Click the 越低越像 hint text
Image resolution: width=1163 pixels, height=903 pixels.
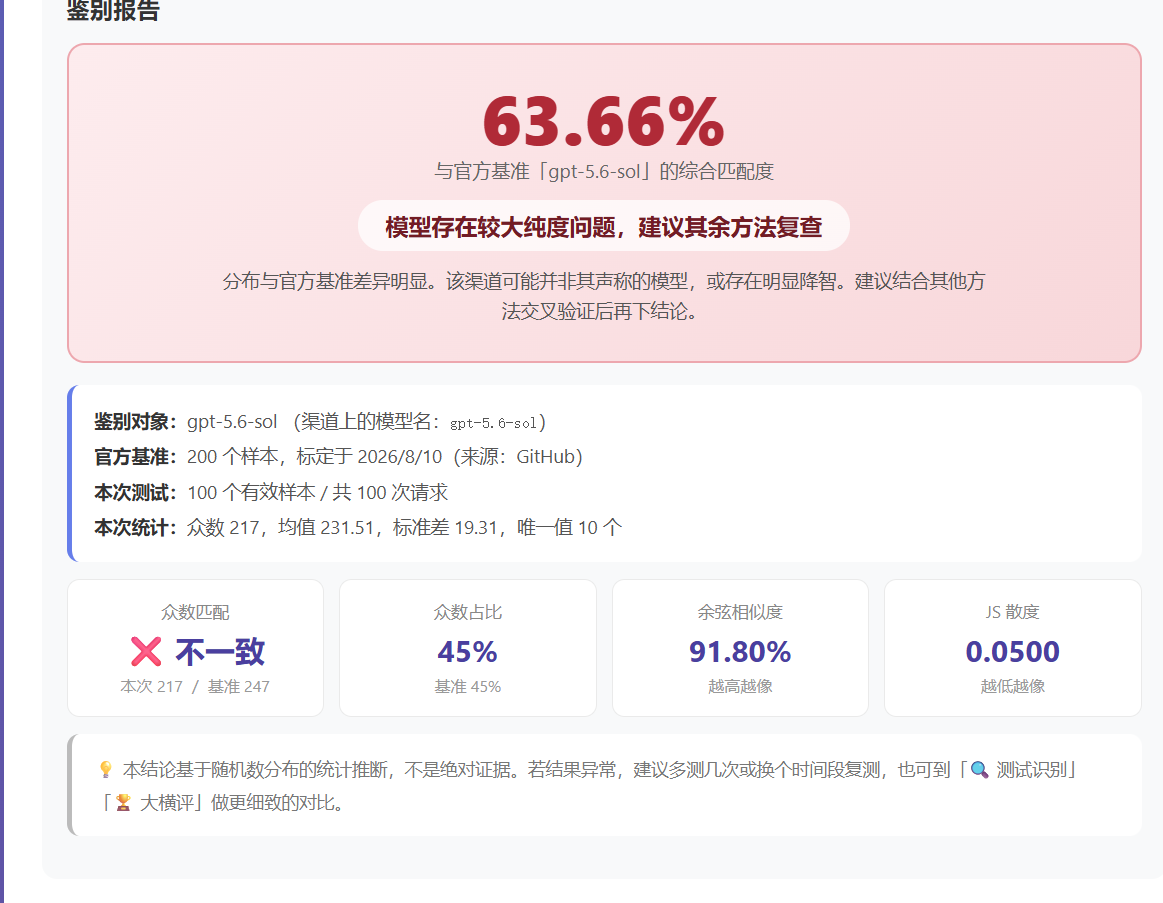tap(1012, 686)
